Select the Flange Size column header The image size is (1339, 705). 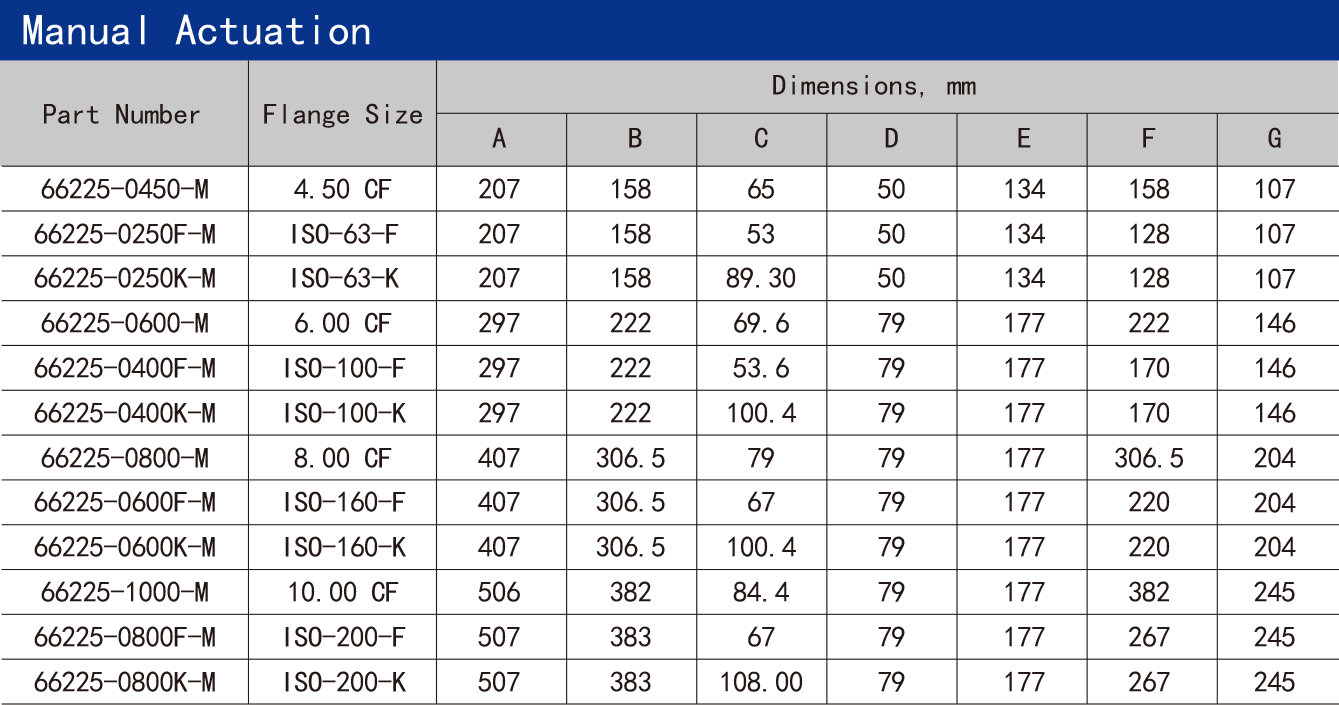(342, 115)
